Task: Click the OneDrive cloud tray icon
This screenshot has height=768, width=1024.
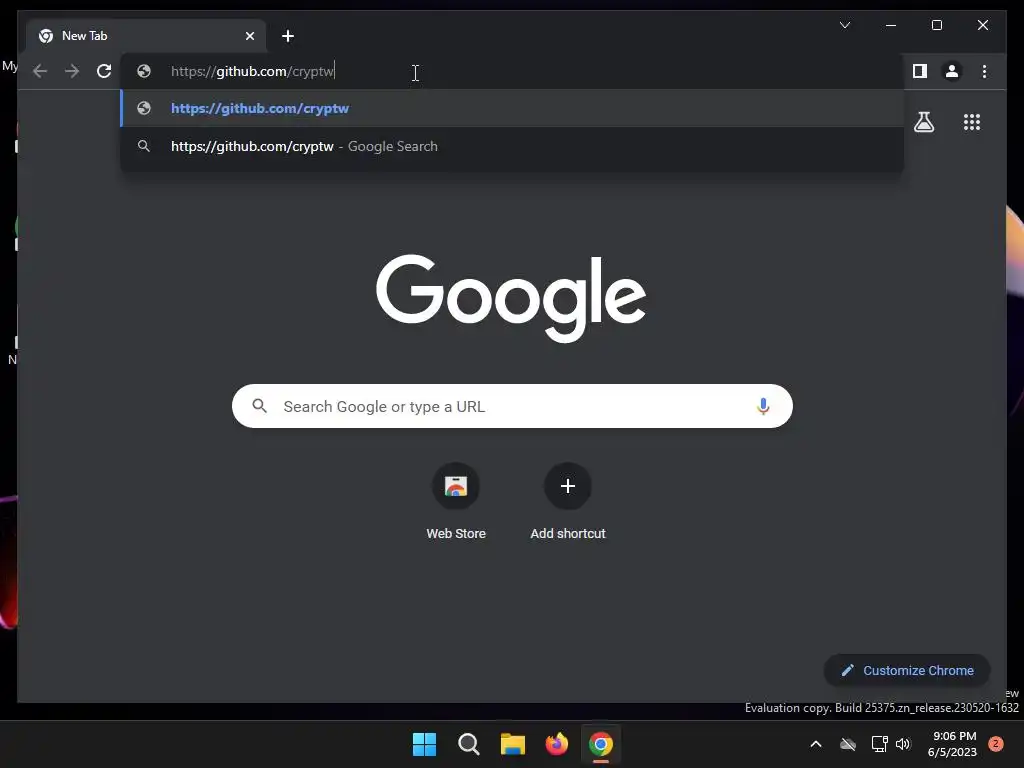Action: pos(848,744)
